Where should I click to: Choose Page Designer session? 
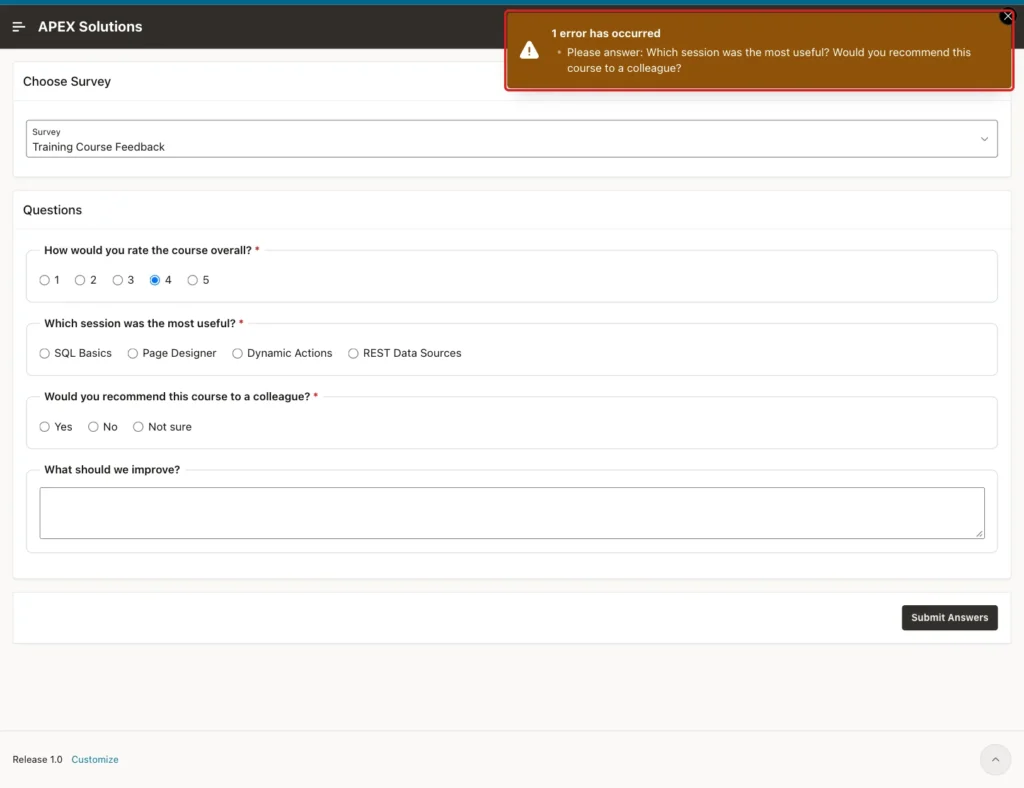[x=133, y=353]
